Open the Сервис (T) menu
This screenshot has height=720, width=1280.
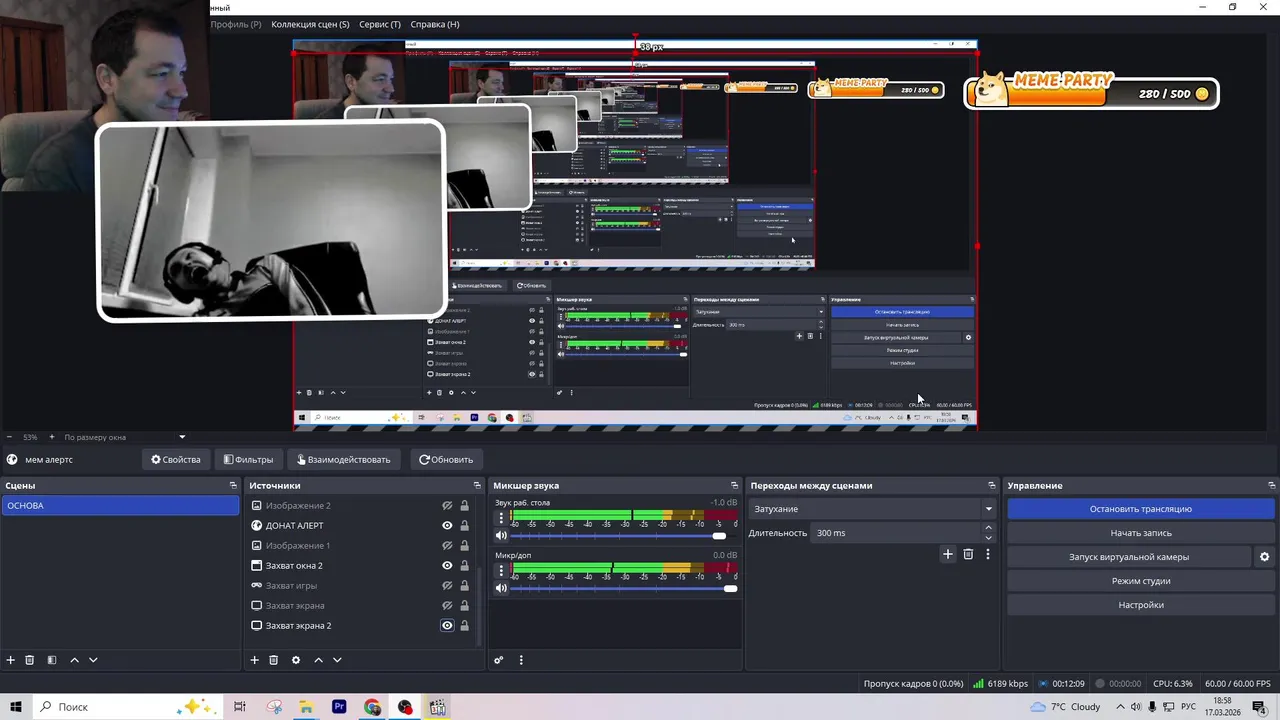tap(379, 24)
